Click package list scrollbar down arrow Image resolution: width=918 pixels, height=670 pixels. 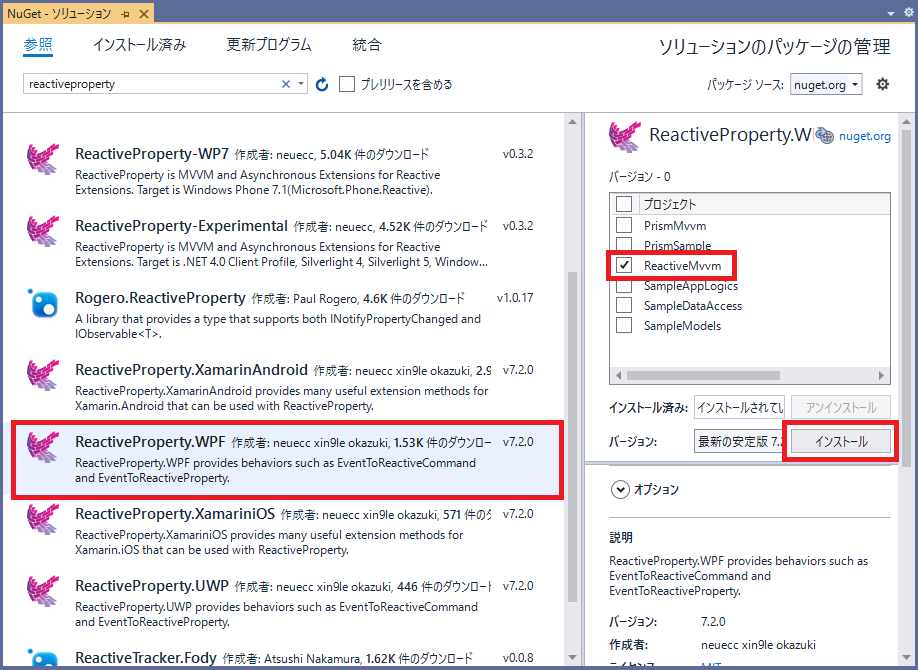573,657
